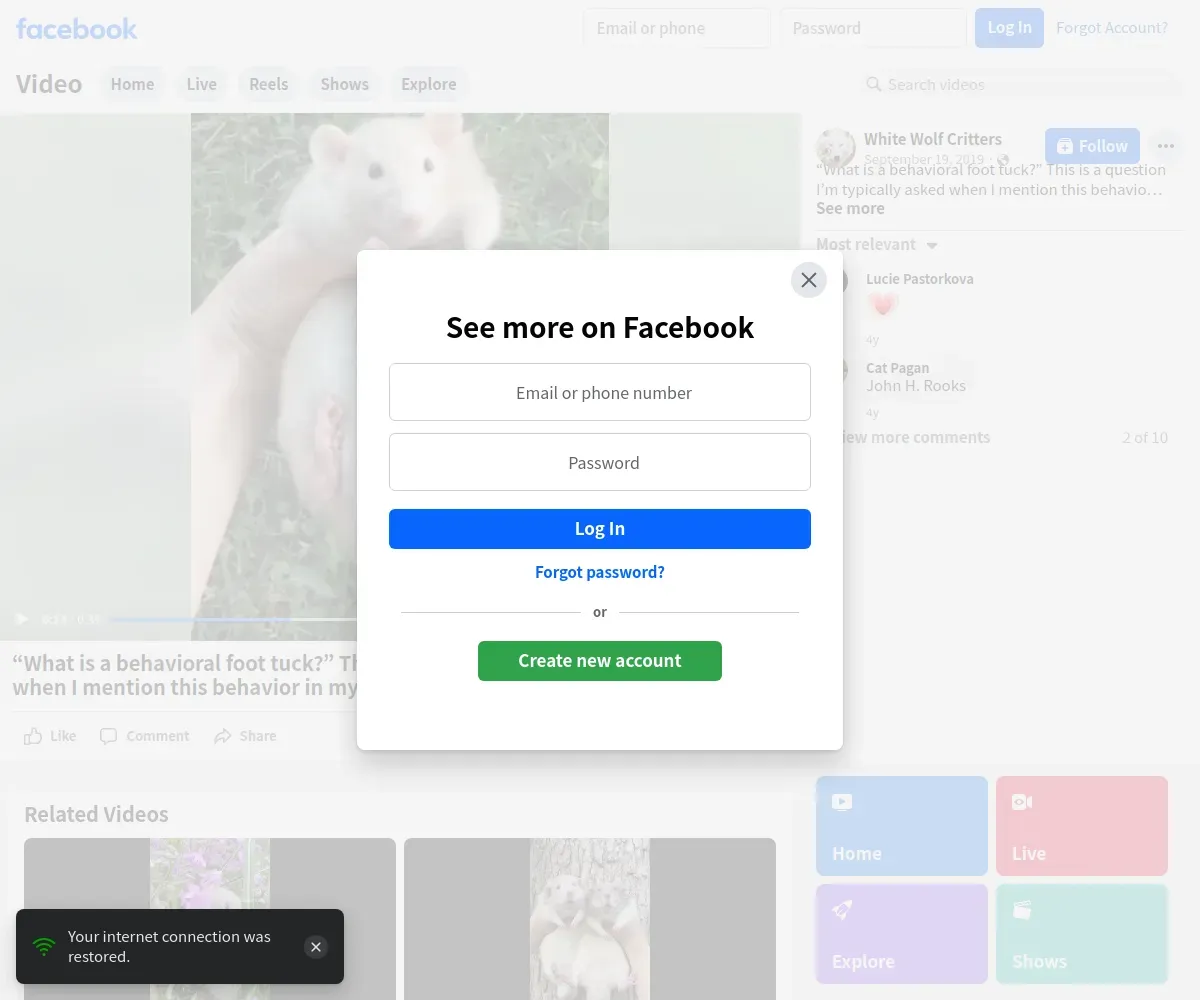Click commenter name Cat Pagan

tap(897, 368)
